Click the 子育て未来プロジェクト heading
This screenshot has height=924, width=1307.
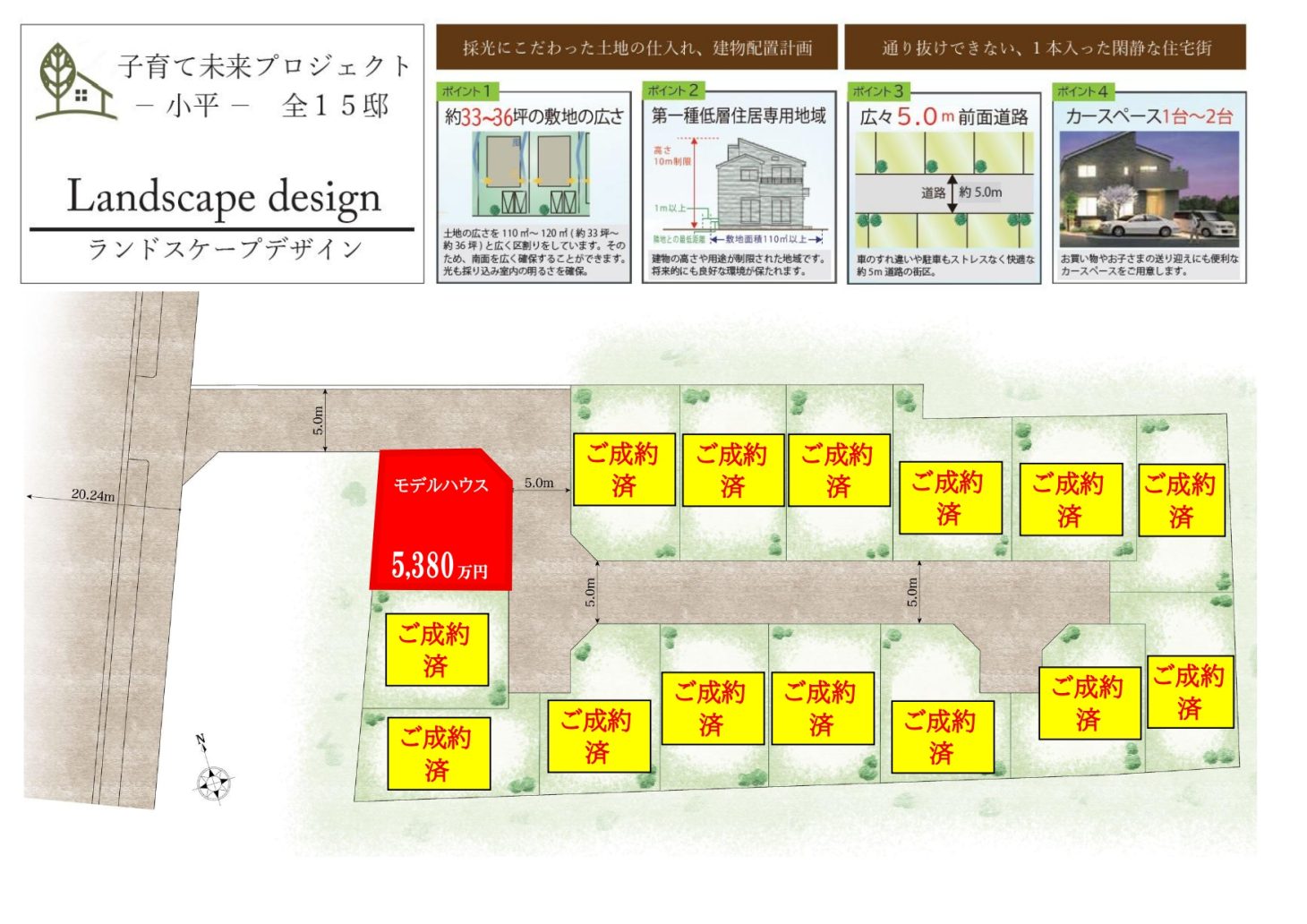point(264,66)
